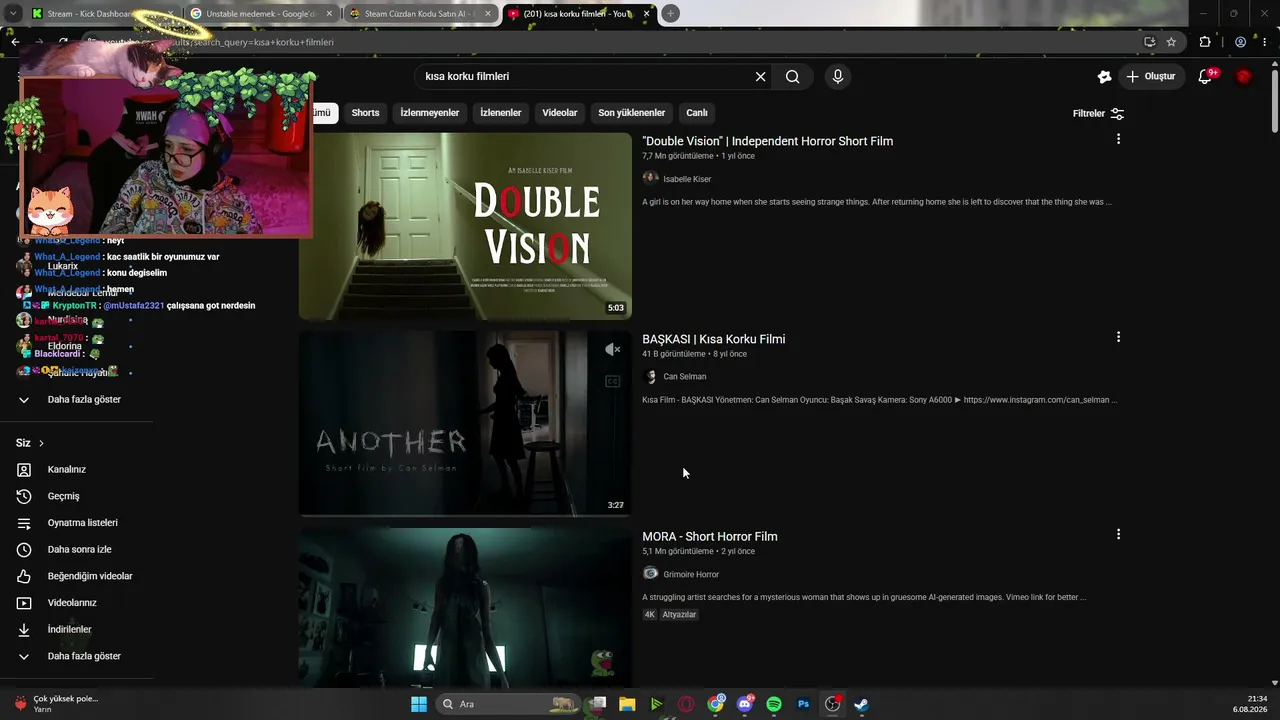Open more options for MORA video
1280x720 pixels.
1118,534
